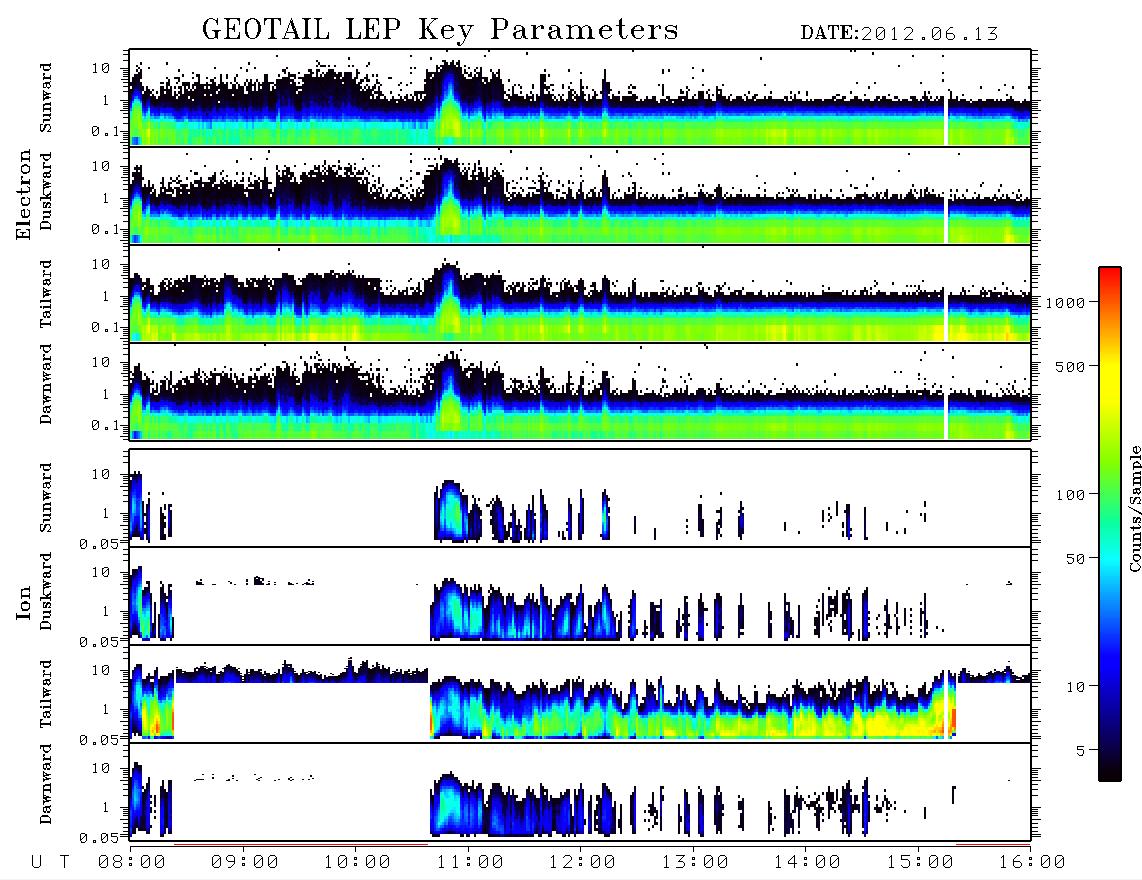Click the vertical "Electron" group label
The height and width of the screenshot is (880, 1142).
pos(24,194)
